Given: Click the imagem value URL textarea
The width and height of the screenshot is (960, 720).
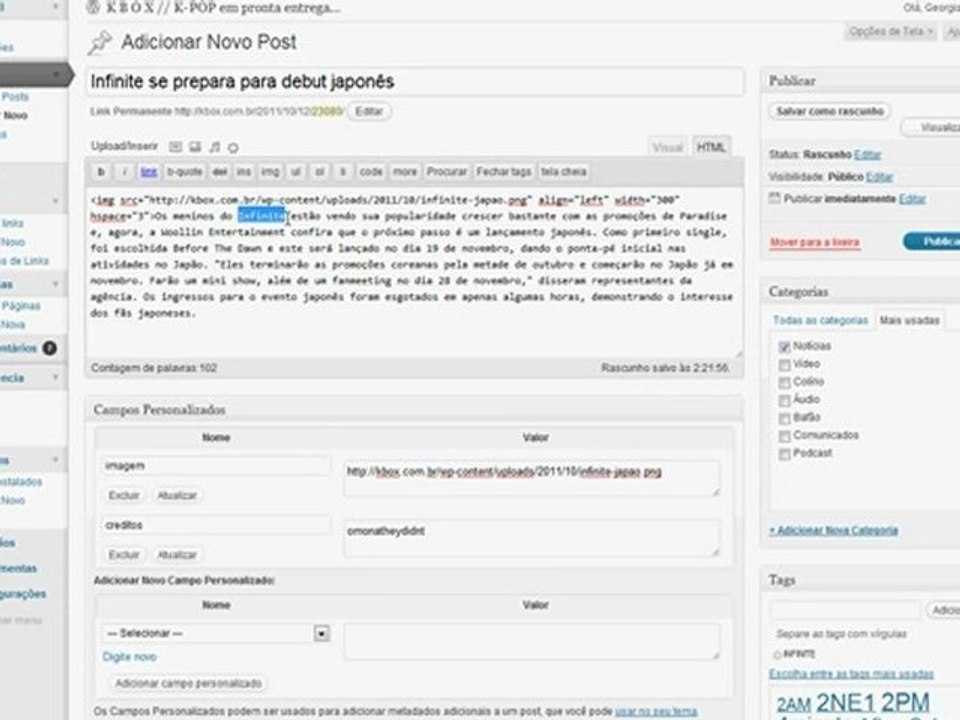Looking at the screenshot, I should coord(532,479).
